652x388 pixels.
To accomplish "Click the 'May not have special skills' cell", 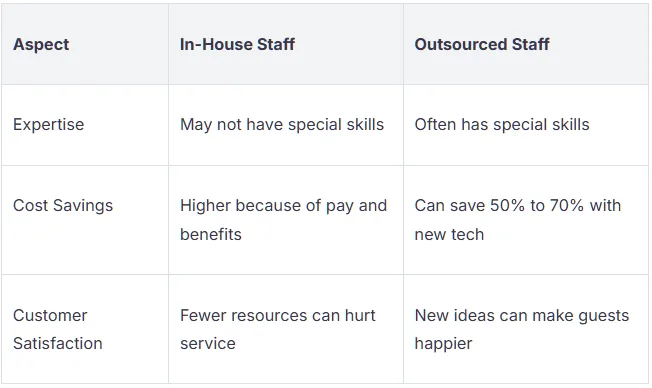I will 282,124.
